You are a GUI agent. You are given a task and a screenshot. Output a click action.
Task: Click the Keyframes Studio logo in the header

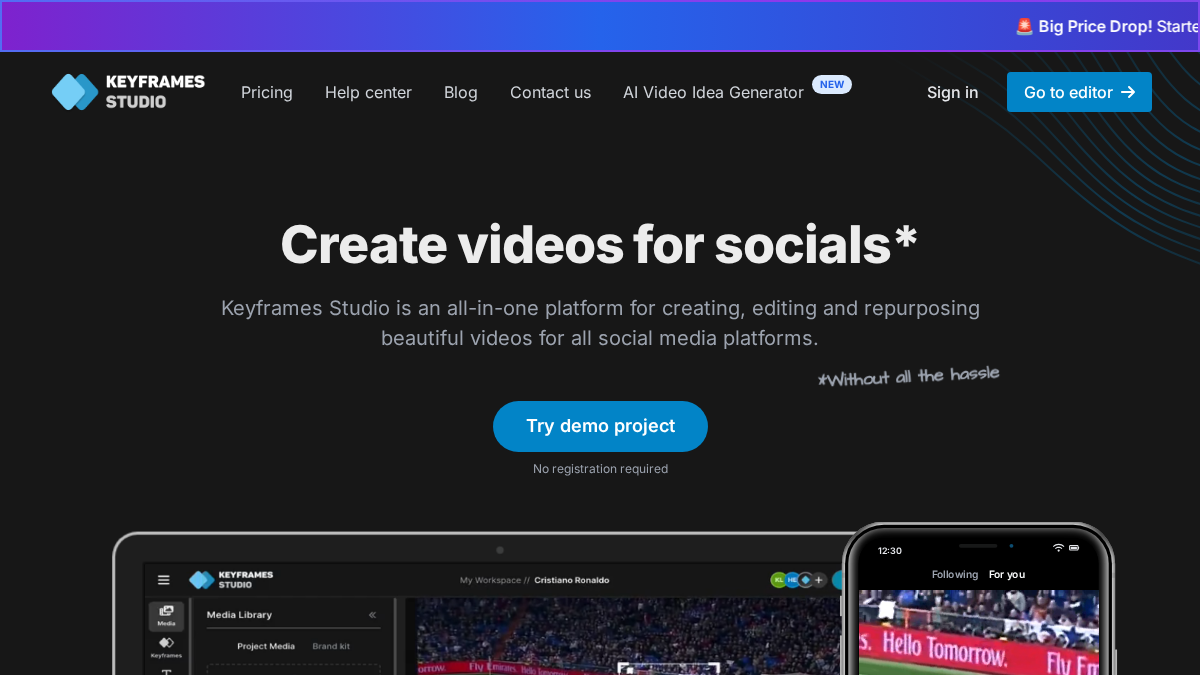[128, 92]
